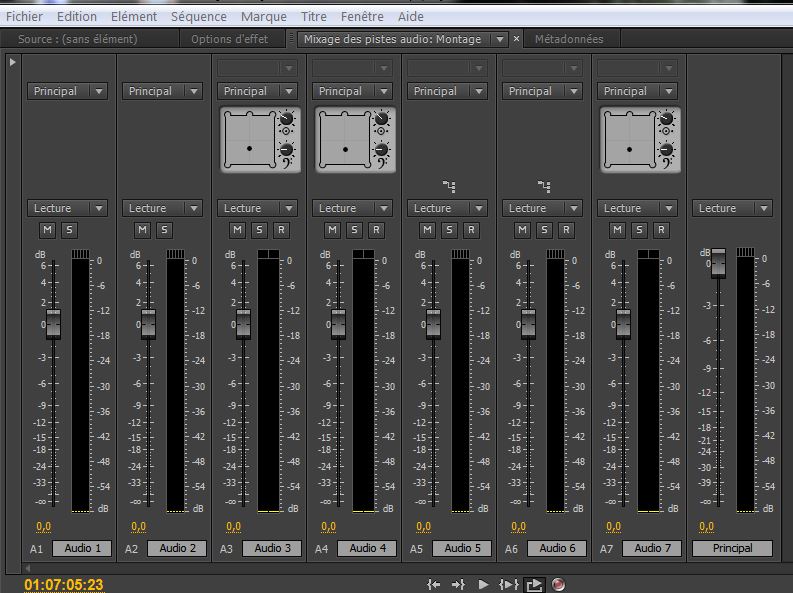
Task: Click the center knob on Audio 3 panner
Action: tap(286, 120)
